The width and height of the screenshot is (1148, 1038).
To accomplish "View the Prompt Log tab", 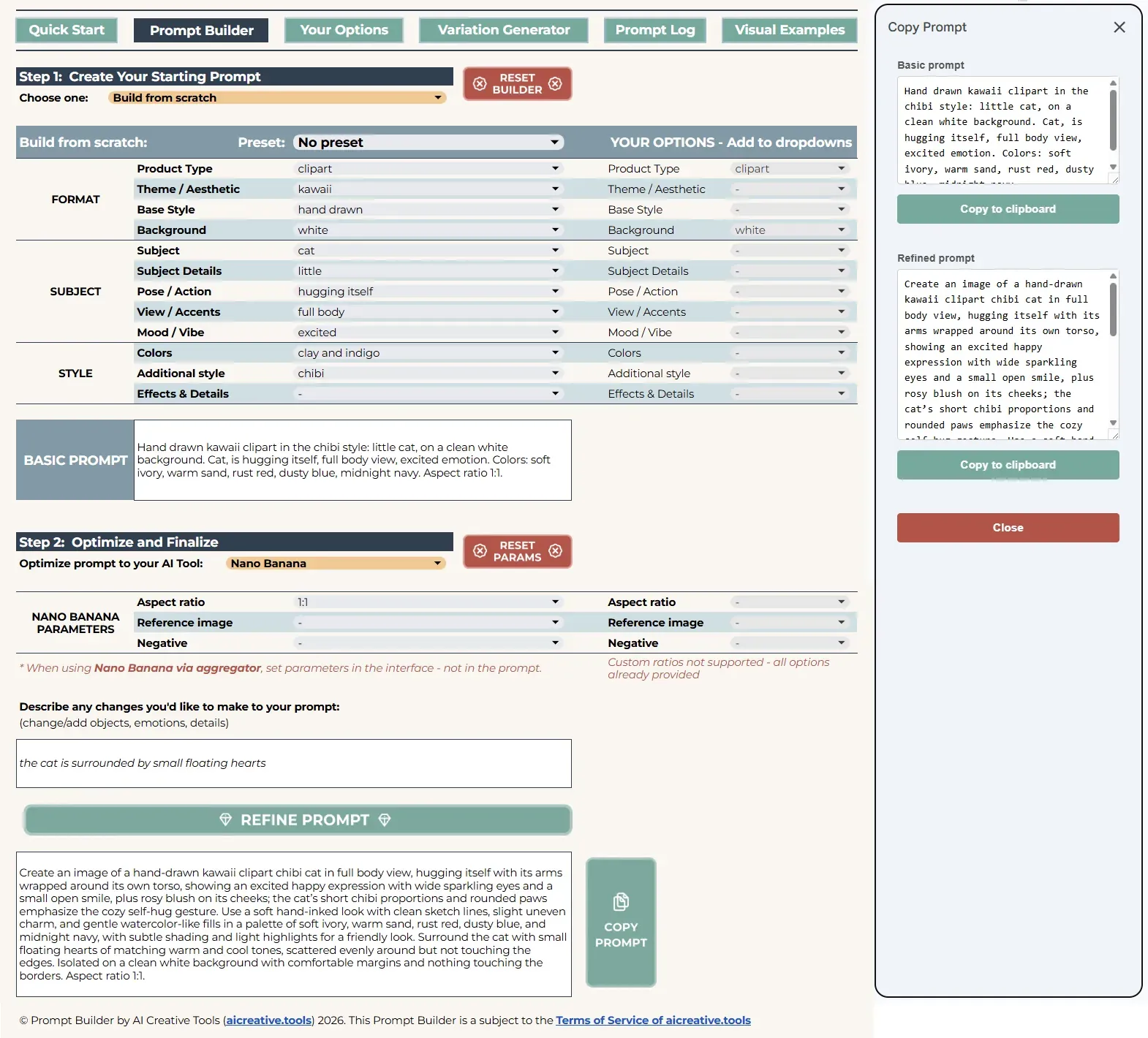I will 655,30.
